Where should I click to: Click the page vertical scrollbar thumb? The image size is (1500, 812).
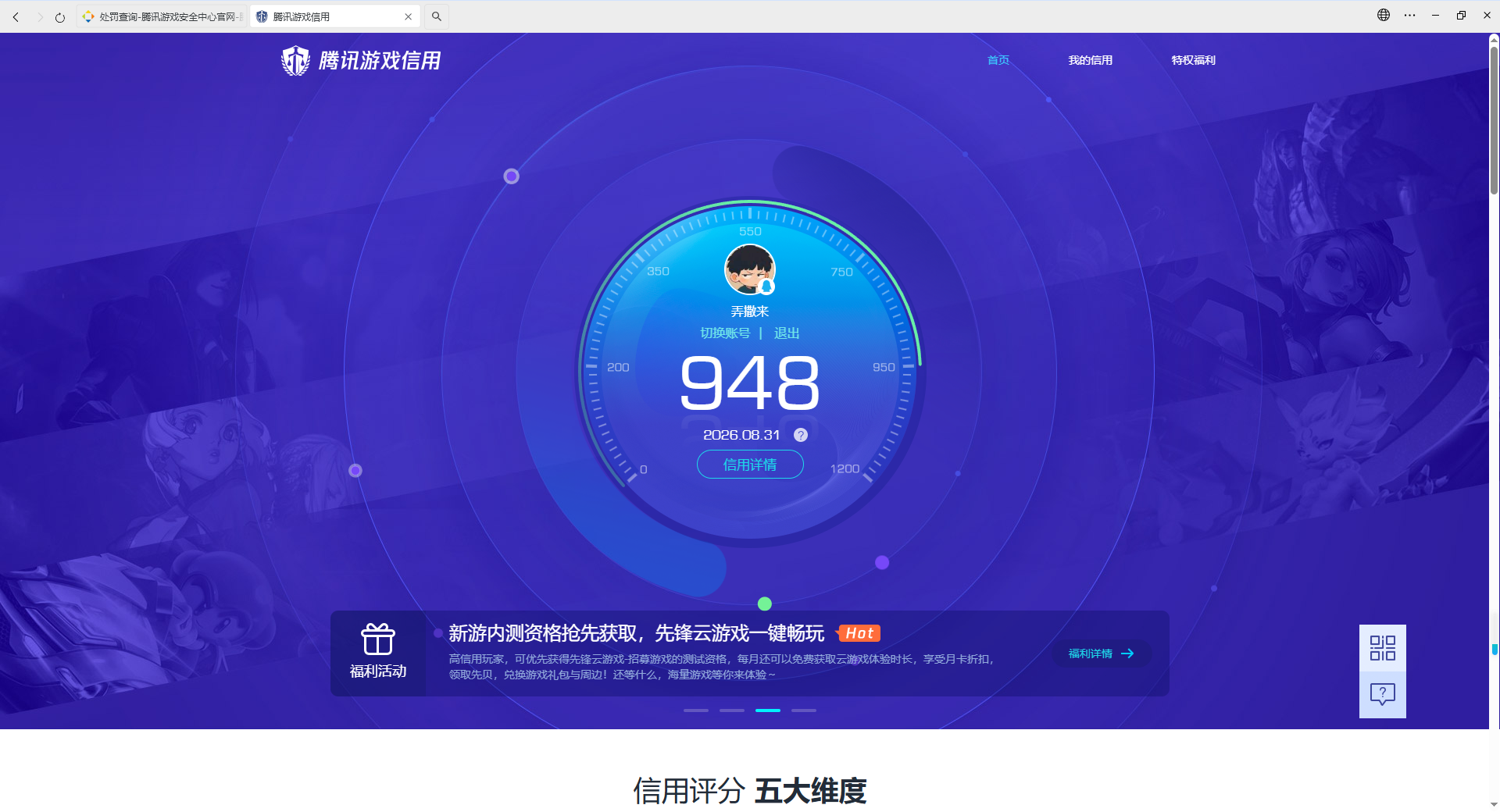coord(1494,120)
